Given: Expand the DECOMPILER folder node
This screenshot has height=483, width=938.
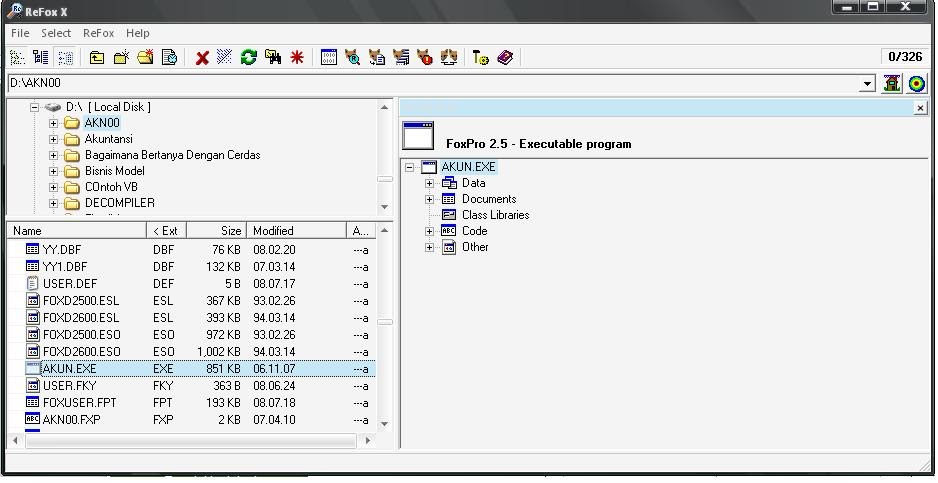Looking at the screenshot, I should pos(53,203).
